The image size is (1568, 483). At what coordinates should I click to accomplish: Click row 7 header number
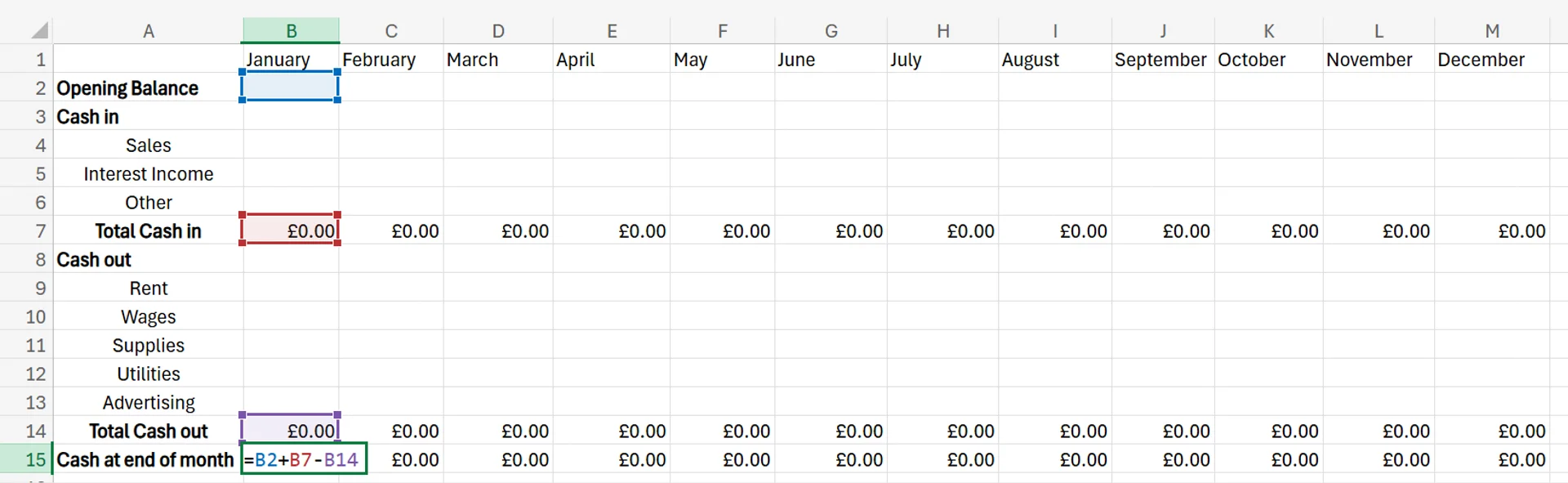click(x=38, y=230)
